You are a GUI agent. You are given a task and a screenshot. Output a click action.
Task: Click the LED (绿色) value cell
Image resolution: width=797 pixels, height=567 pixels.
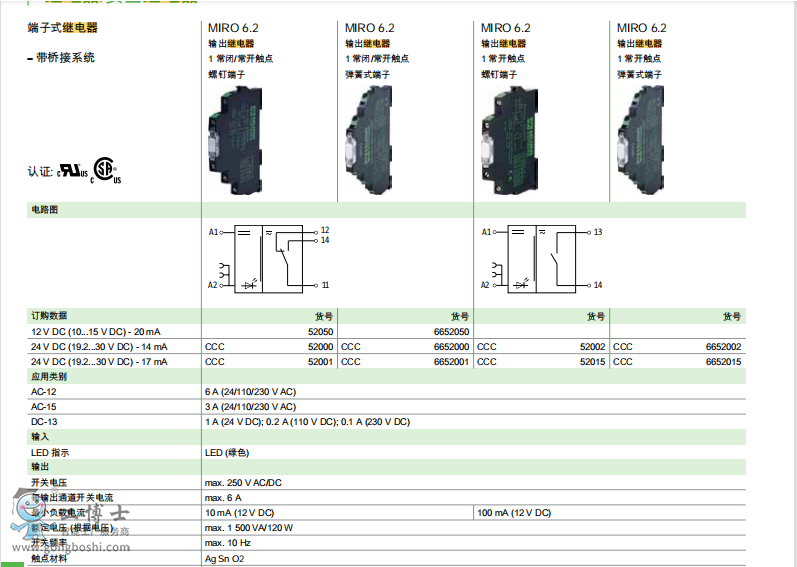(227, 452)
